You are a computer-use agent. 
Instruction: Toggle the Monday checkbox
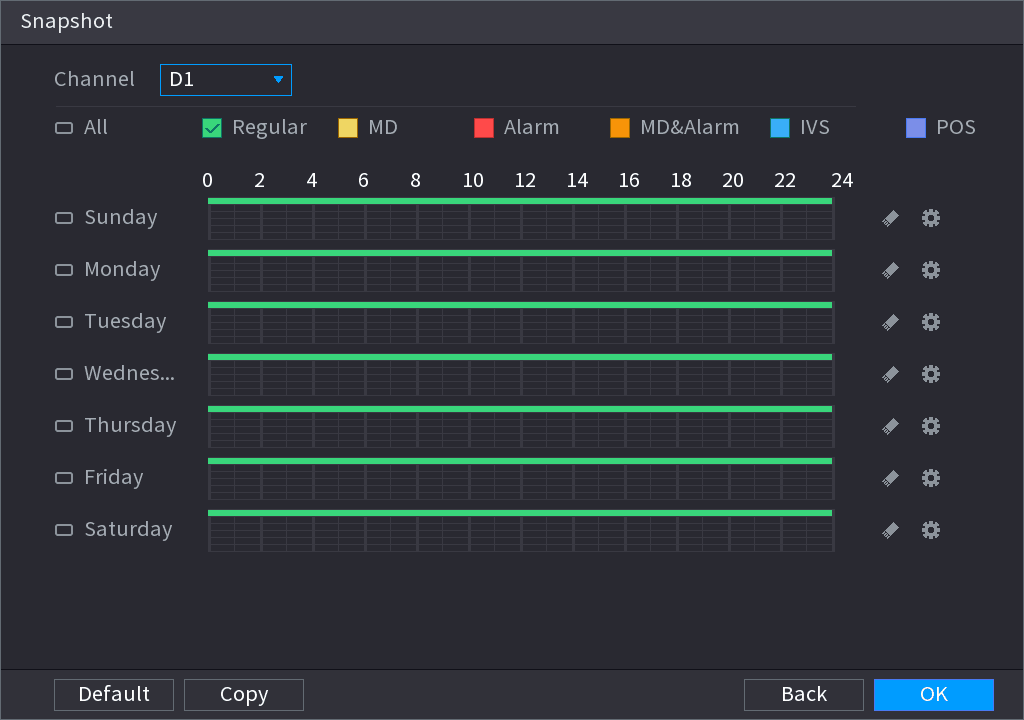[64, 270]
